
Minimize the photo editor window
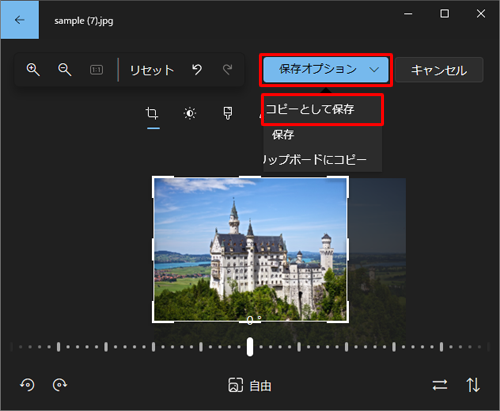(x=408, y=14)
